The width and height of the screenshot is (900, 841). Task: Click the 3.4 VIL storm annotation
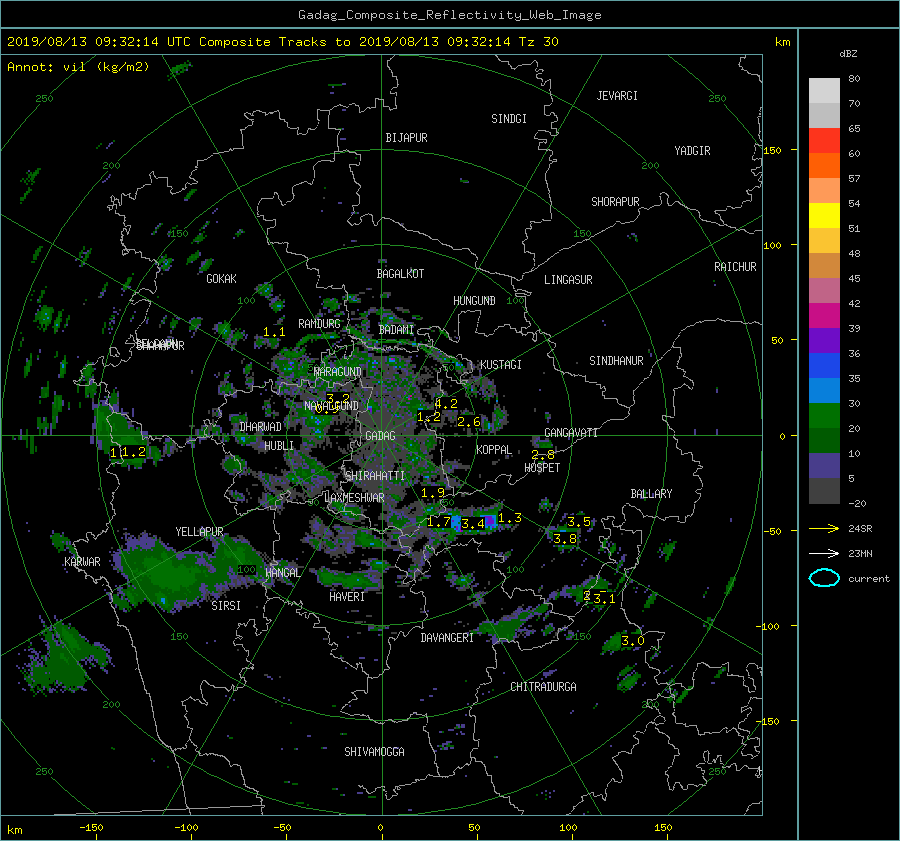tap(473, 524)
